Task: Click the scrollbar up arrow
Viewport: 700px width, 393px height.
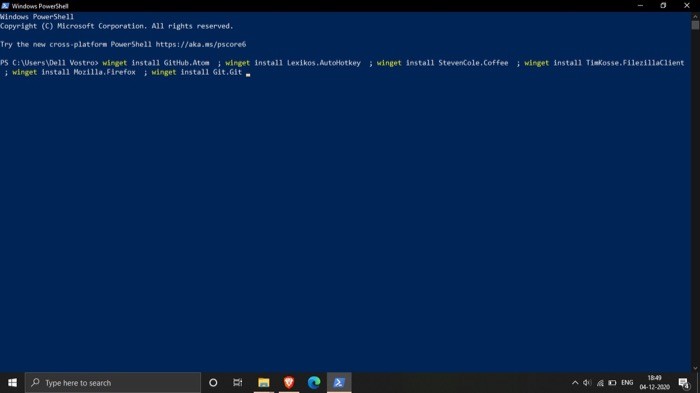Action: [x=696, y=16]
